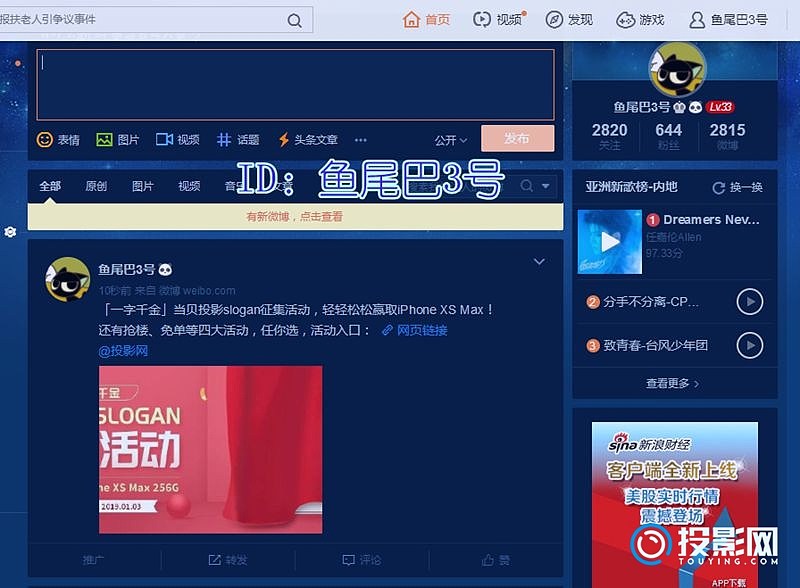Image resolution: width=800 pixels, height=588 pixels.
Task: Click the 亚洲新歌榜-内地 chart title
Action: 632,187
